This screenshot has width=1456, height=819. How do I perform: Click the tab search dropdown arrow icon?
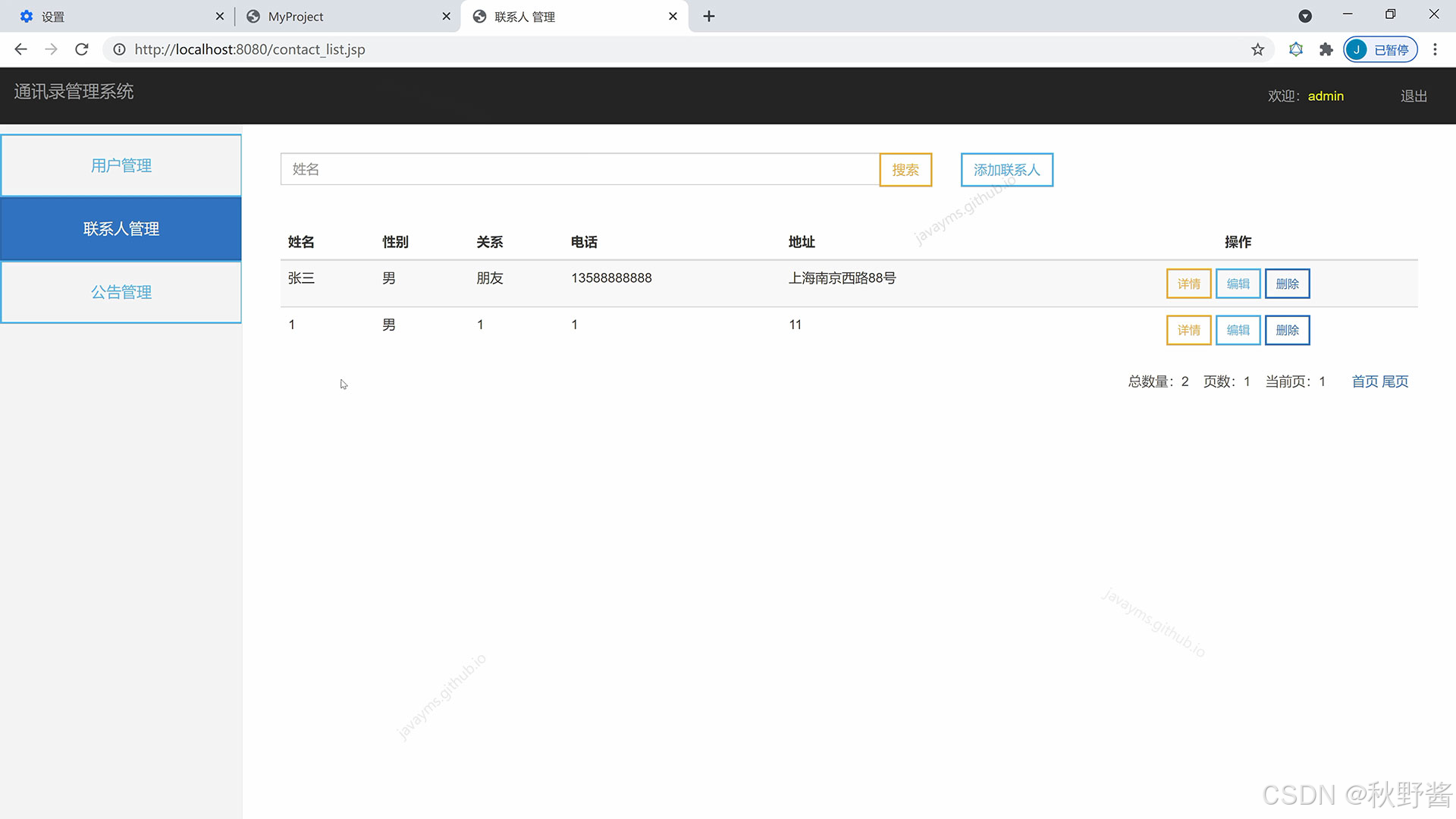click(1305, 16)
